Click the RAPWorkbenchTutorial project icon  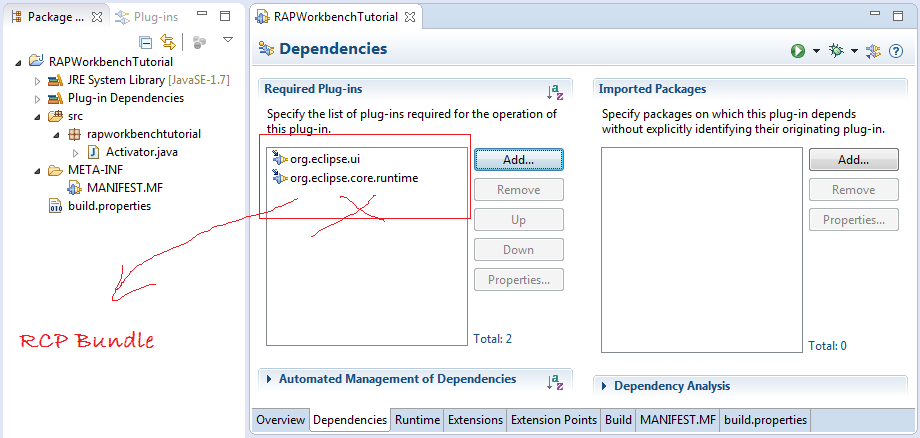pyautogui.click(x=36, y=62)
